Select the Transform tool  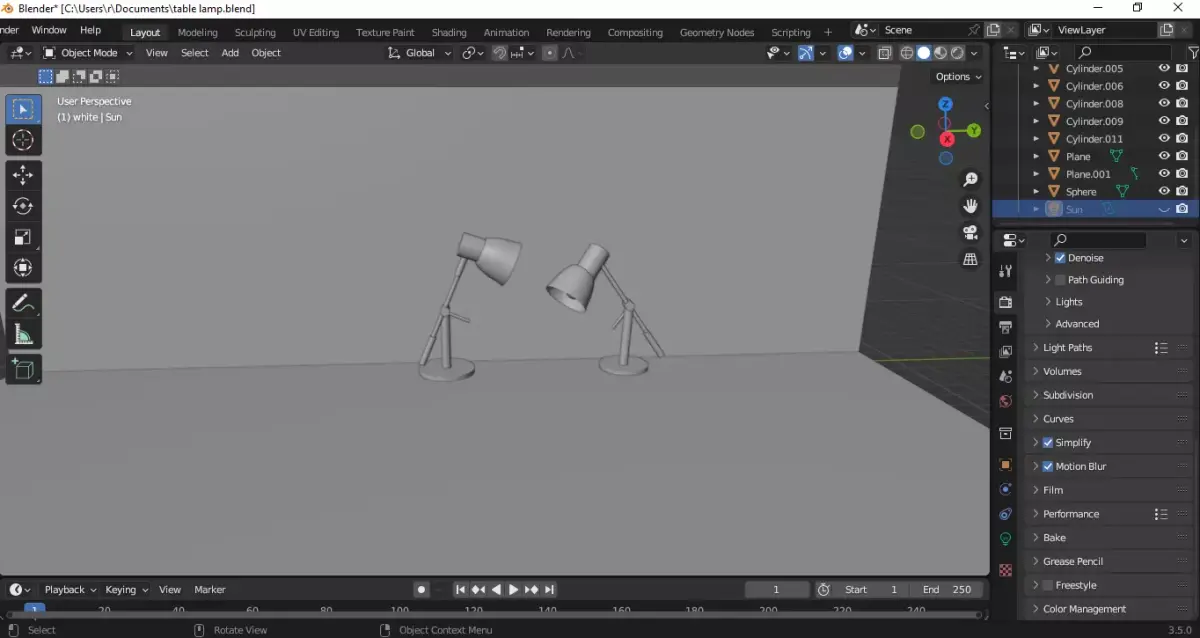(x=24, y=268)
